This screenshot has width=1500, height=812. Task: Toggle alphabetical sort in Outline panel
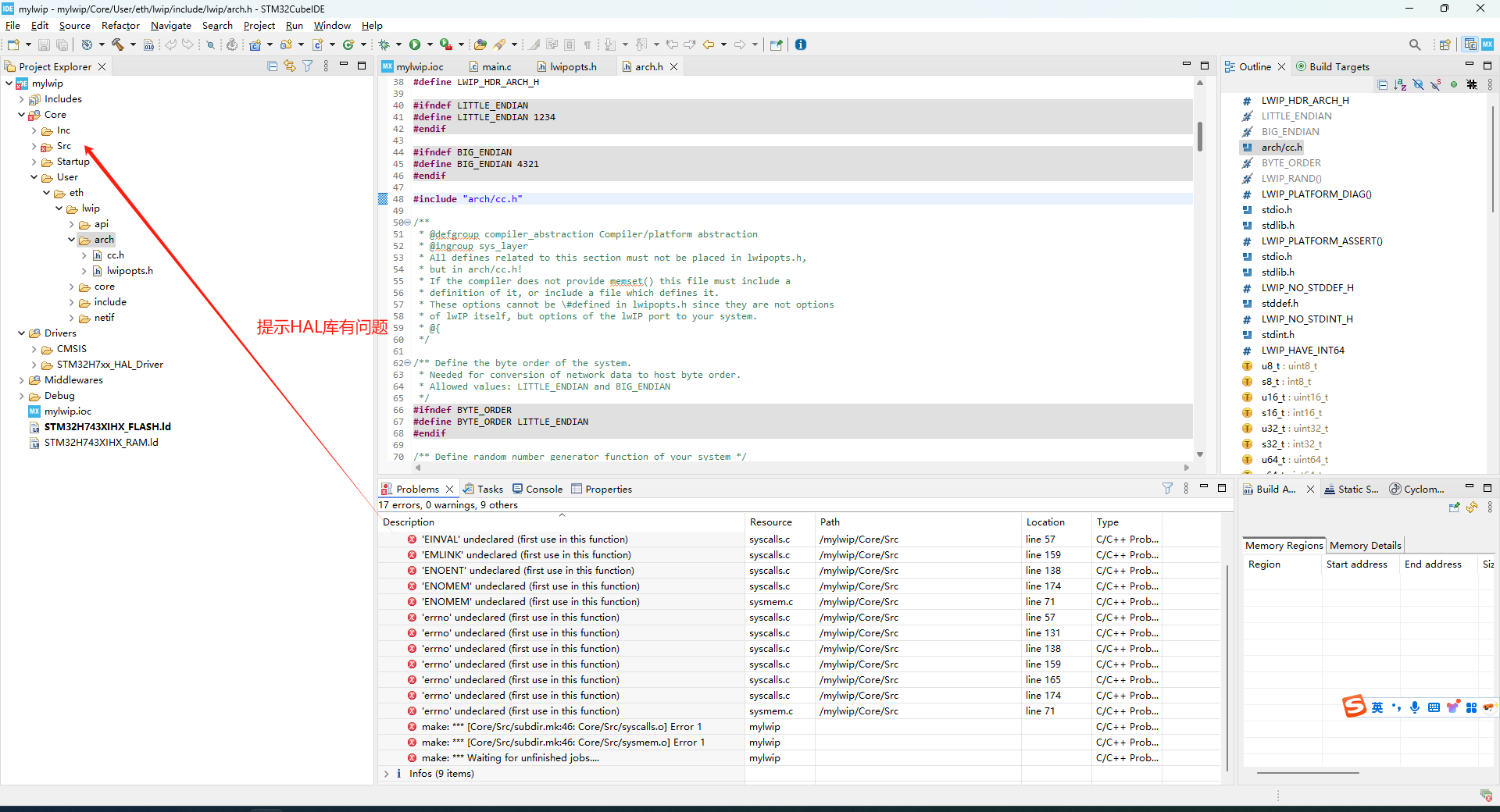pos(1400,84)
